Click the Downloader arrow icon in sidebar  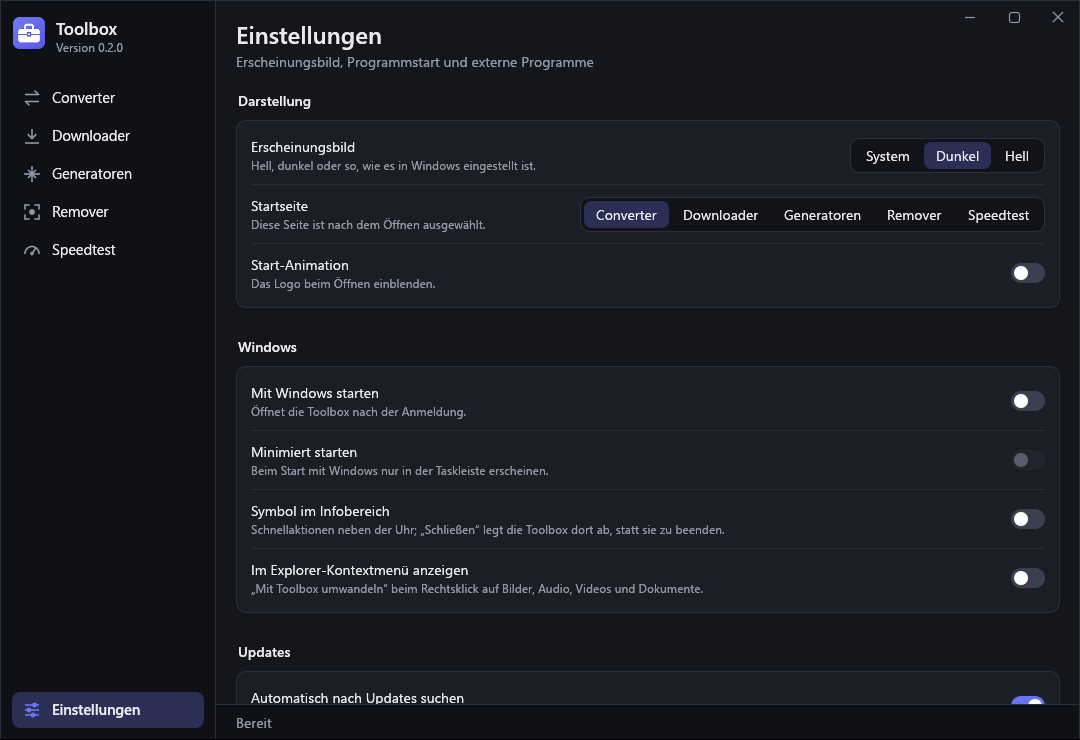pos(32,136)
